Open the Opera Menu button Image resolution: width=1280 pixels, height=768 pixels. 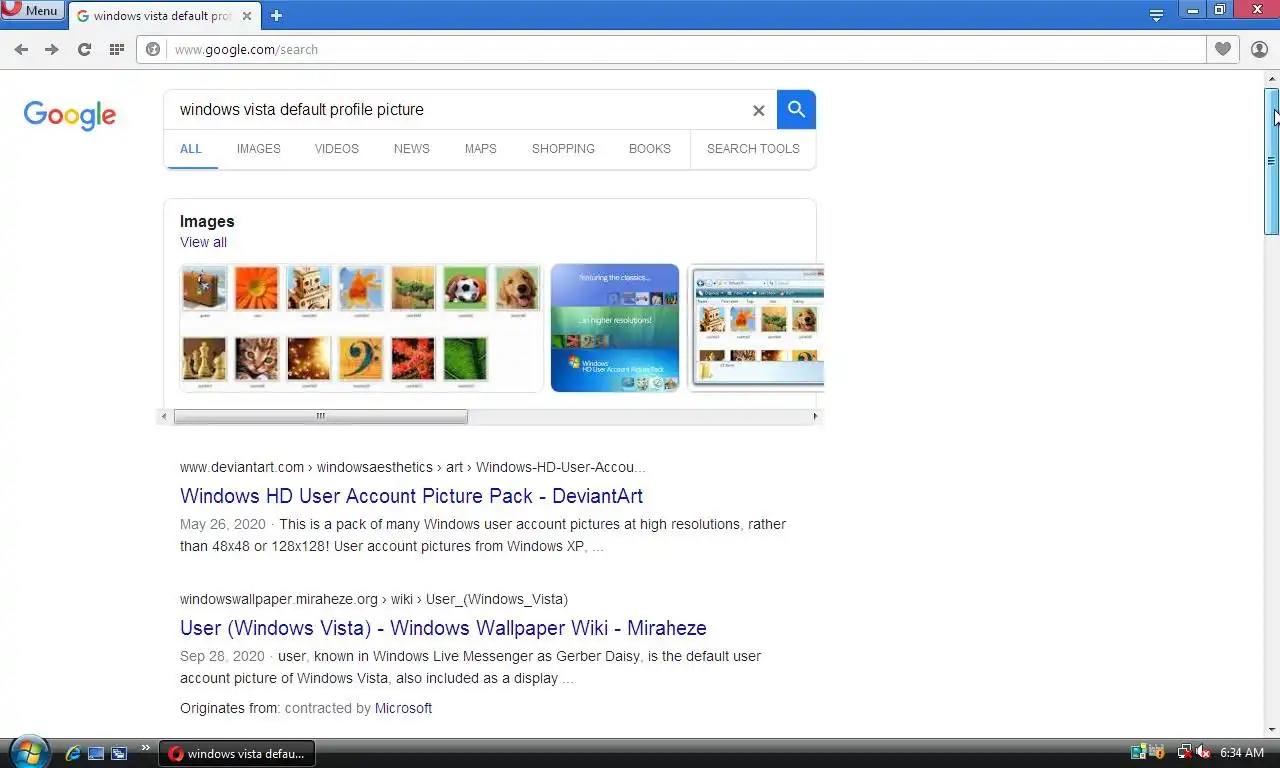coord(32,10)
